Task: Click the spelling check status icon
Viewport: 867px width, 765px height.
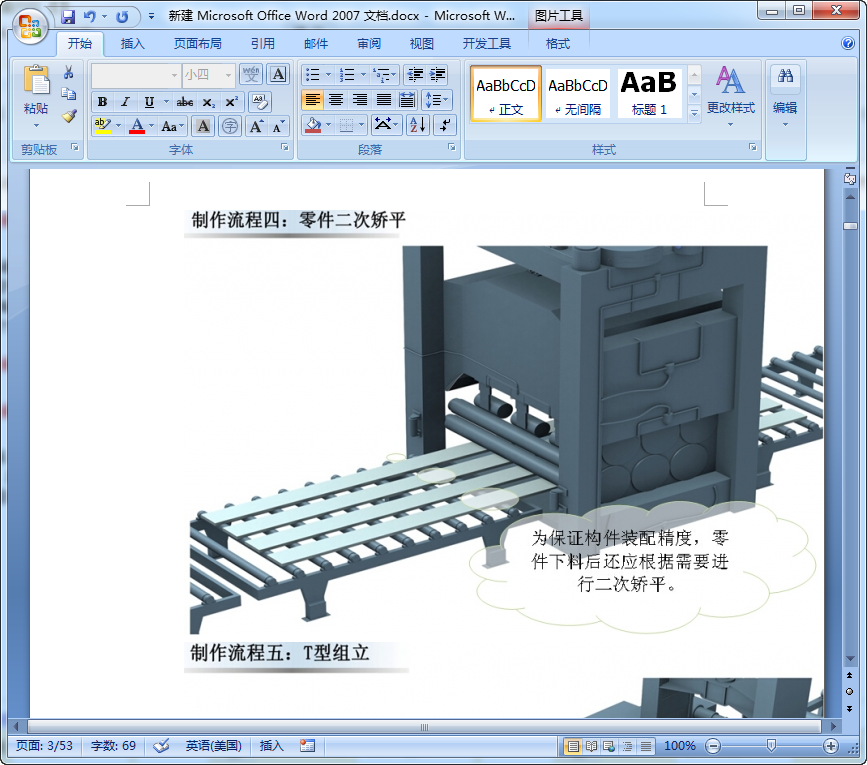Action: [161, 746]
